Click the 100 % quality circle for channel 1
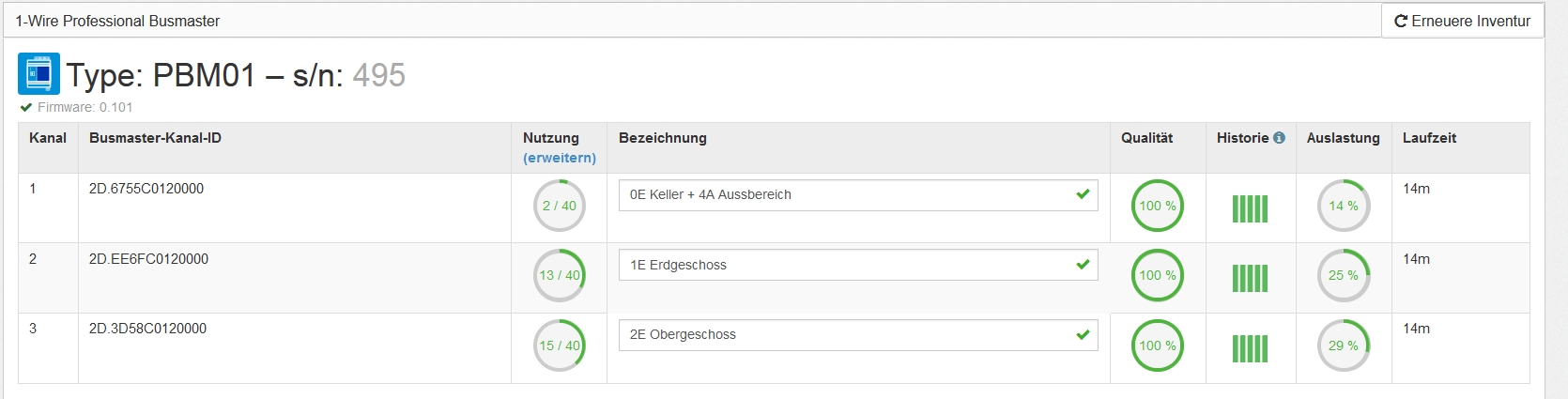This screenshot has height=399, width=1568. point(1157,206)
